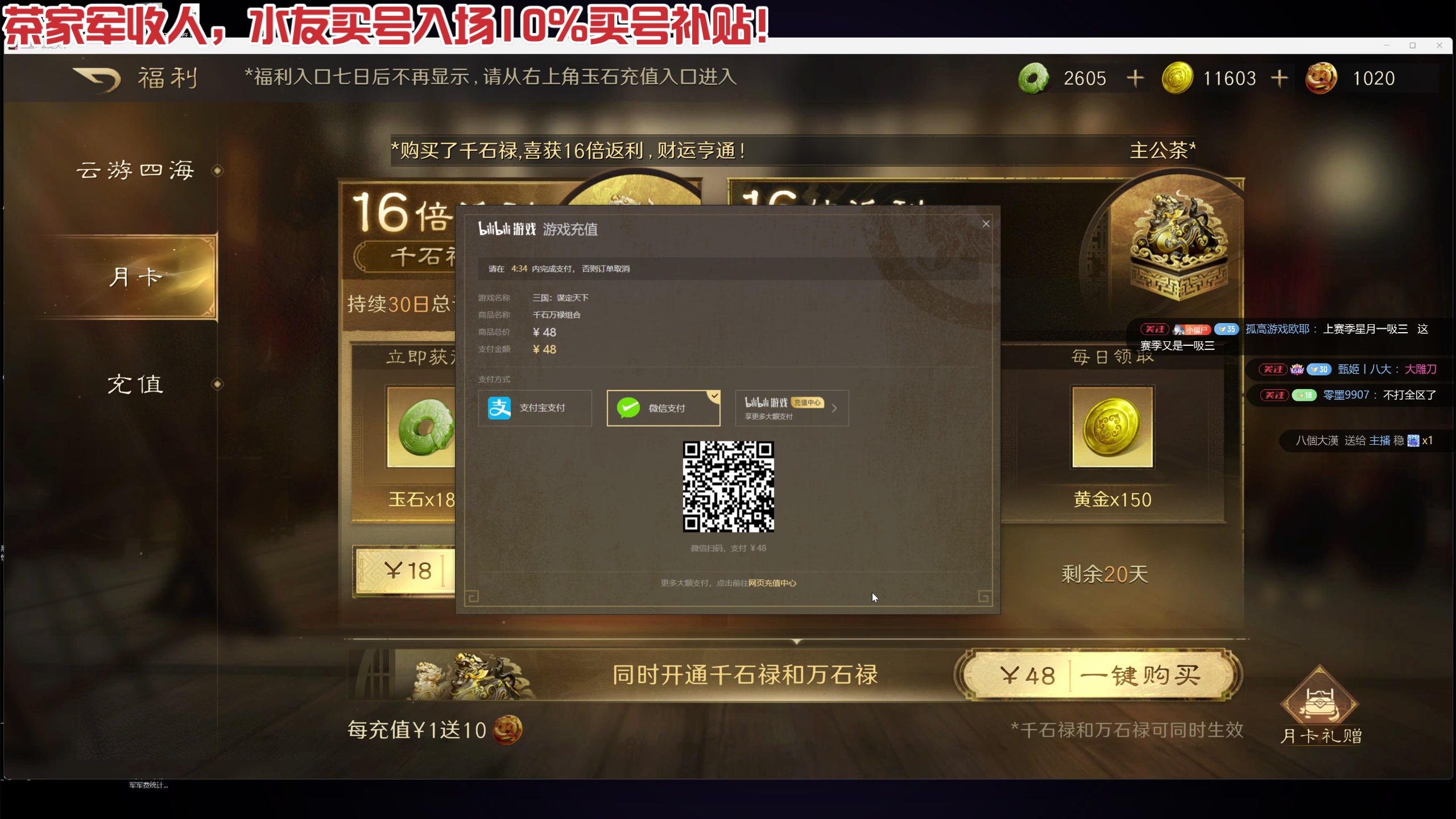Click the WeChat payment QR code

point(728,487)
